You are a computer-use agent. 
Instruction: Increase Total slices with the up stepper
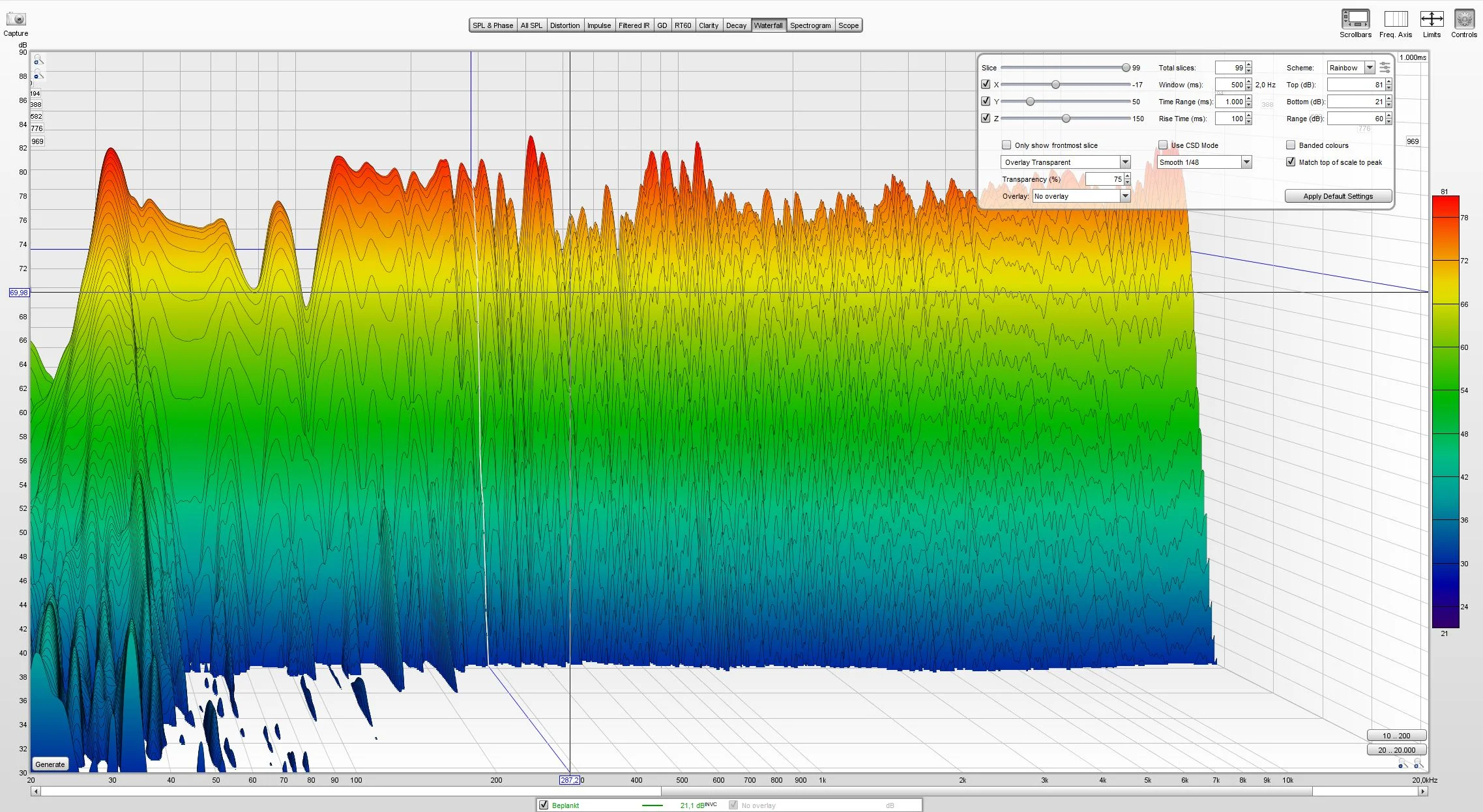[1248, 65]
